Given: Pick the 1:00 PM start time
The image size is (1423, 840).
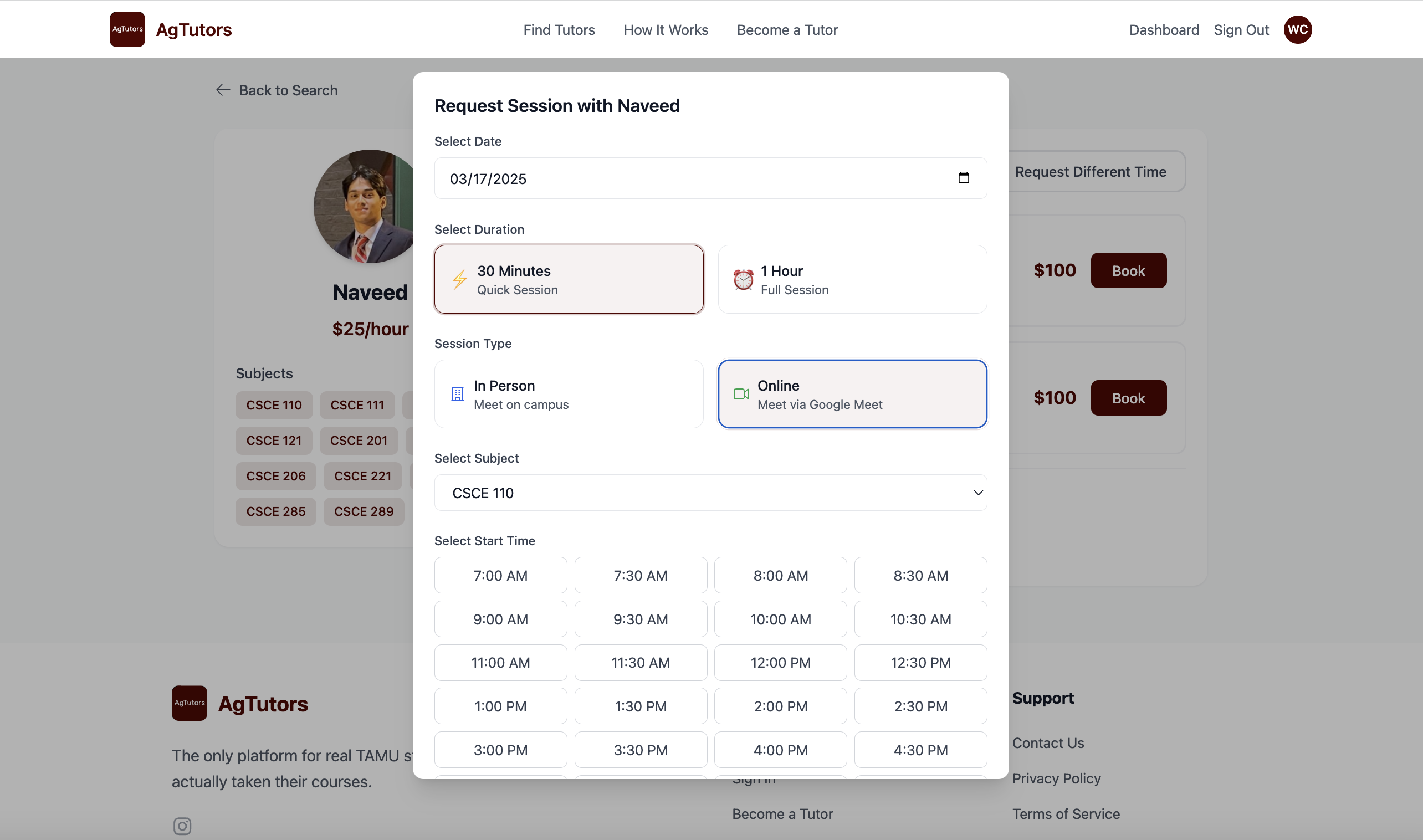Looking at the screenshot, I should (500, 706).
